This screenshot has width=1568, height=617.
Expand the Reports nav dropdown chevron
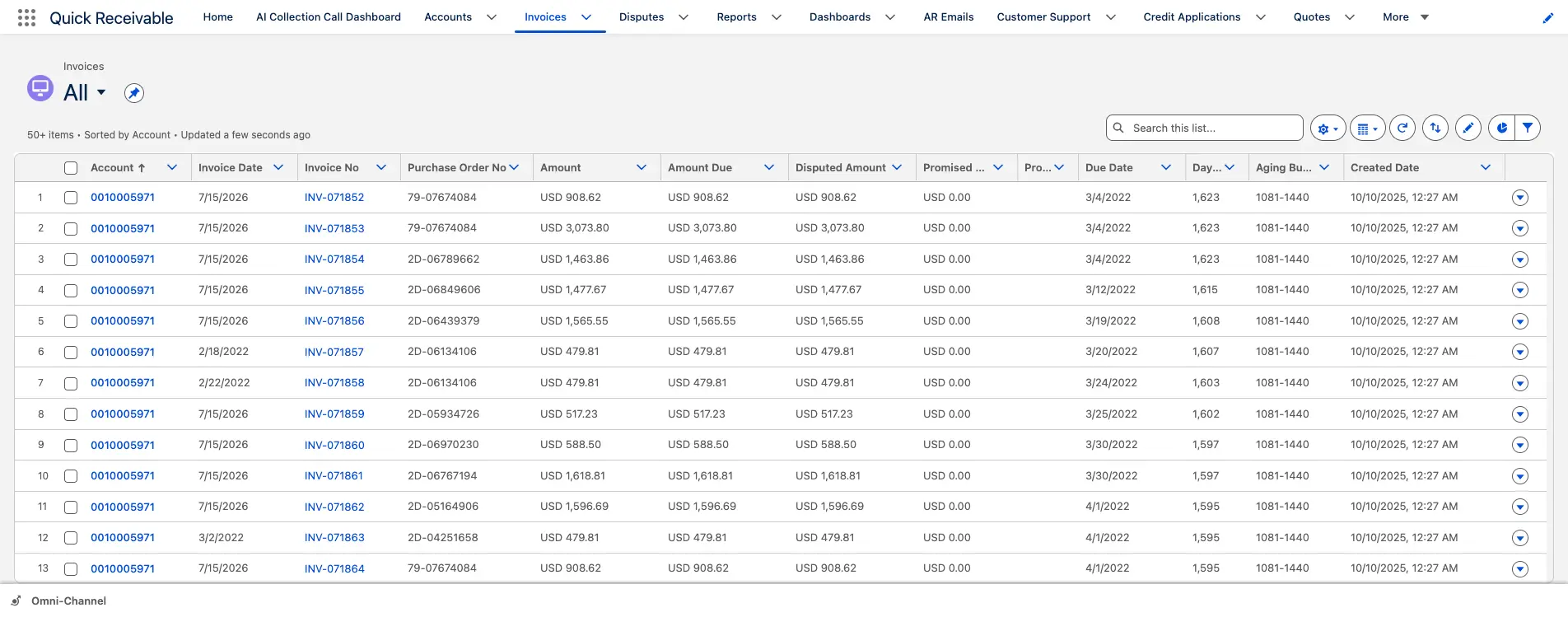coord(777,17)
